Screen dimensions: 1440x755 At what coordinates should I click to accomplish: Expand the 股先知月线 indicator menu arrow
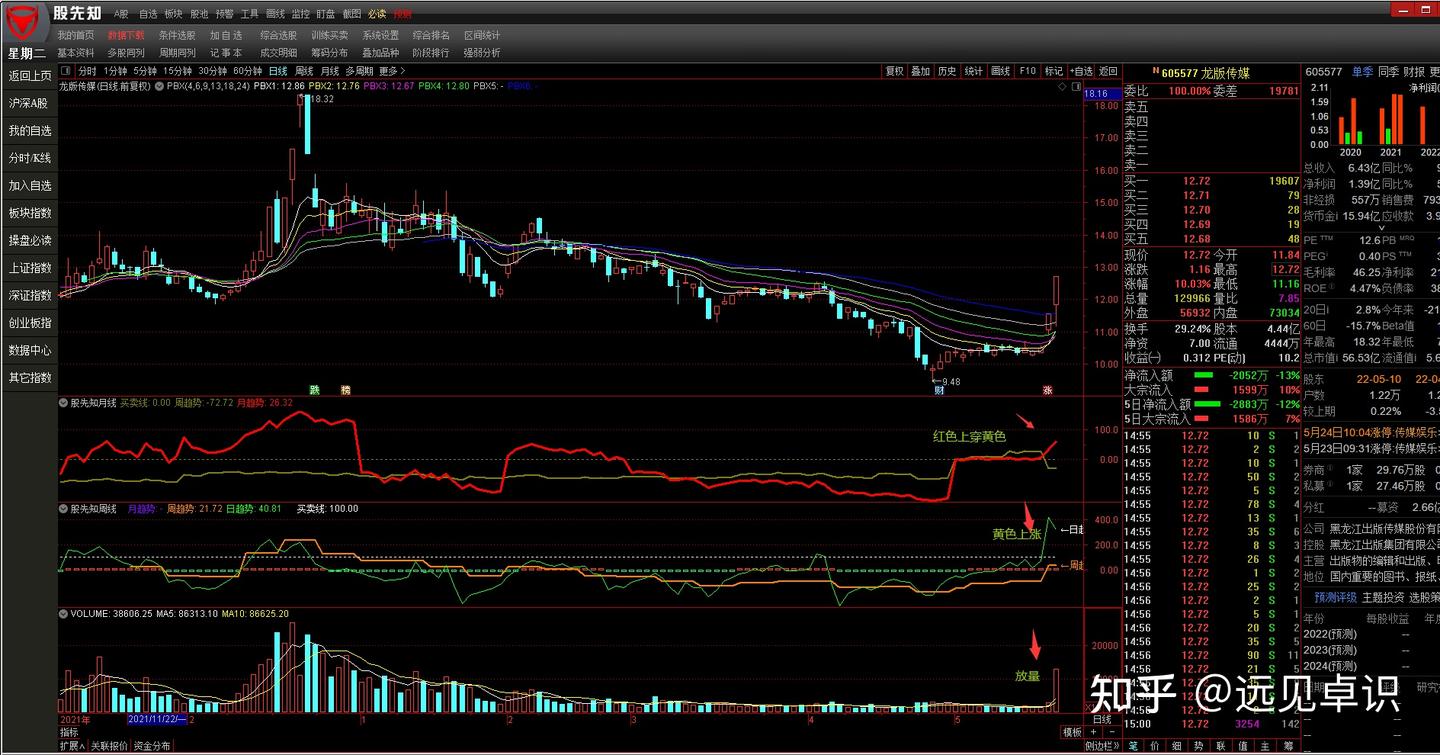(64, 403)
